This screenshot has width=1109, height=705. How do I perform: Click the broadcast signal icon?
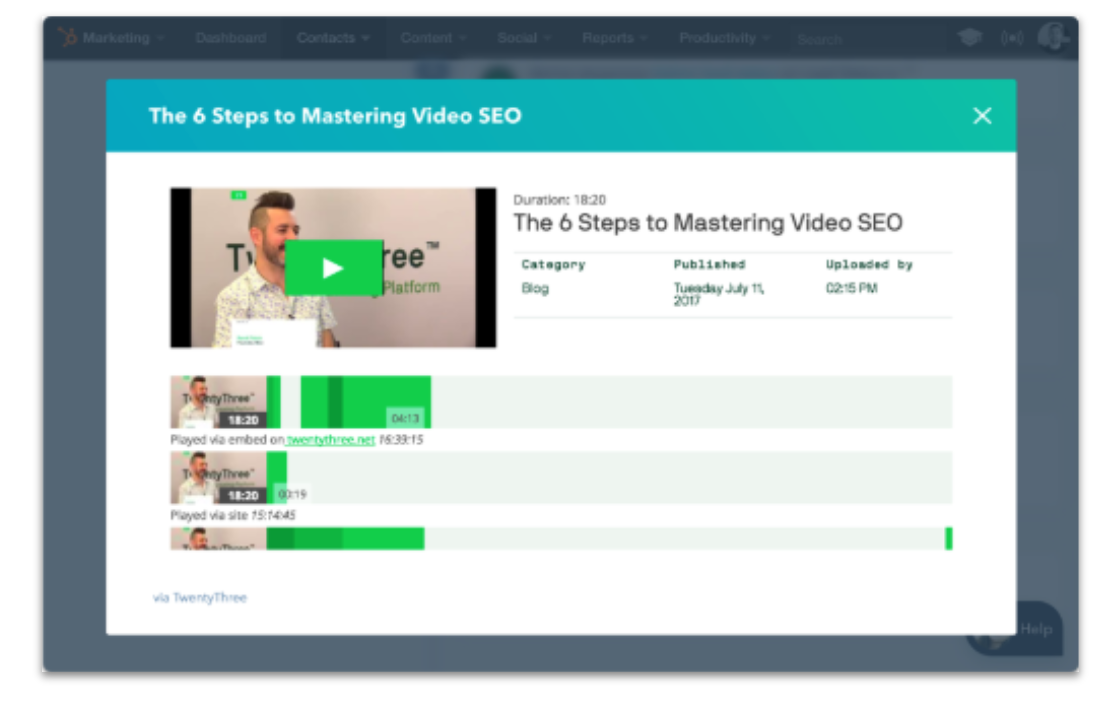click(1012, 38)
